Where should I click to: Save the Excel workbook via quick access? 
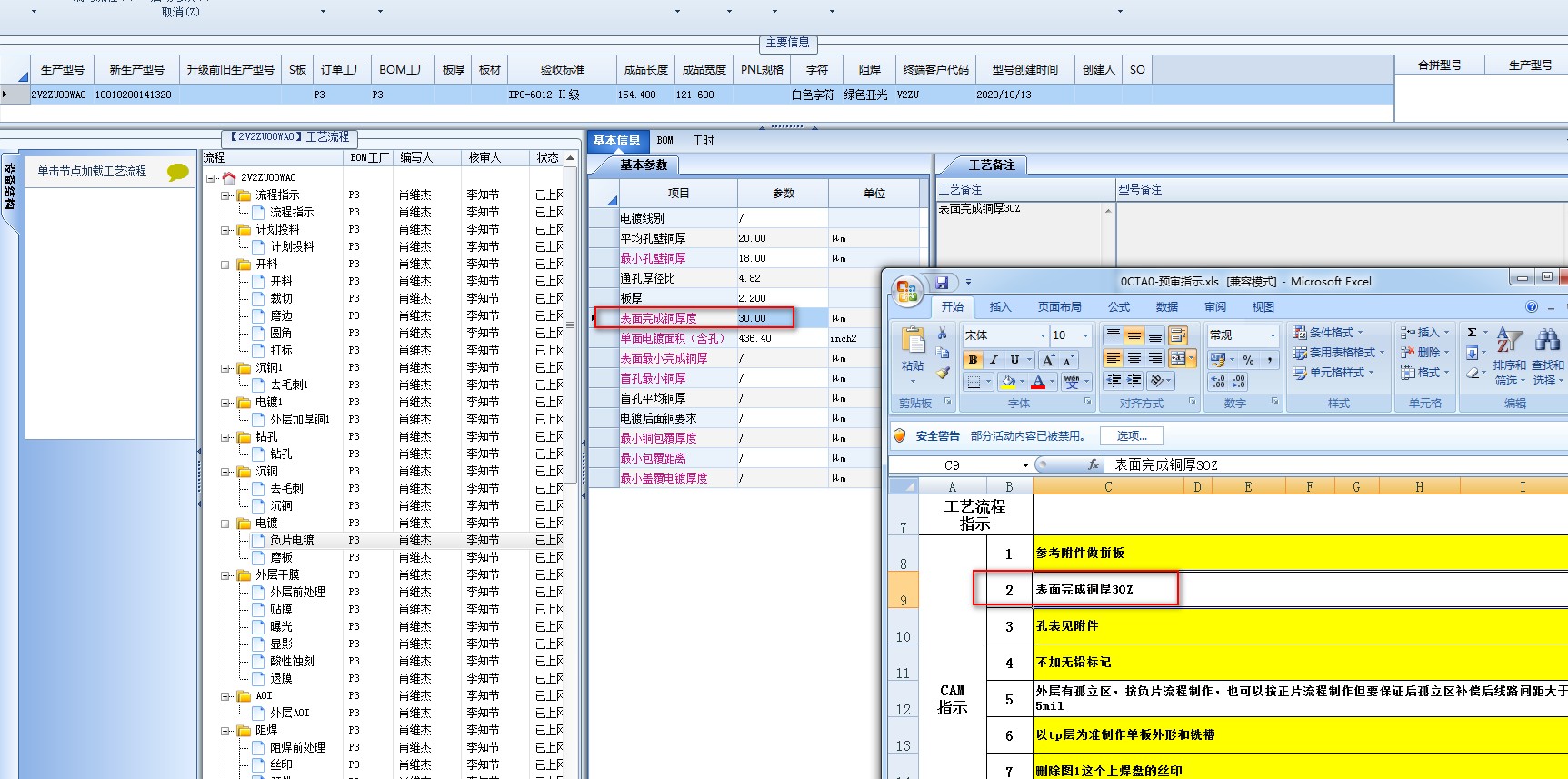[942, 283]
